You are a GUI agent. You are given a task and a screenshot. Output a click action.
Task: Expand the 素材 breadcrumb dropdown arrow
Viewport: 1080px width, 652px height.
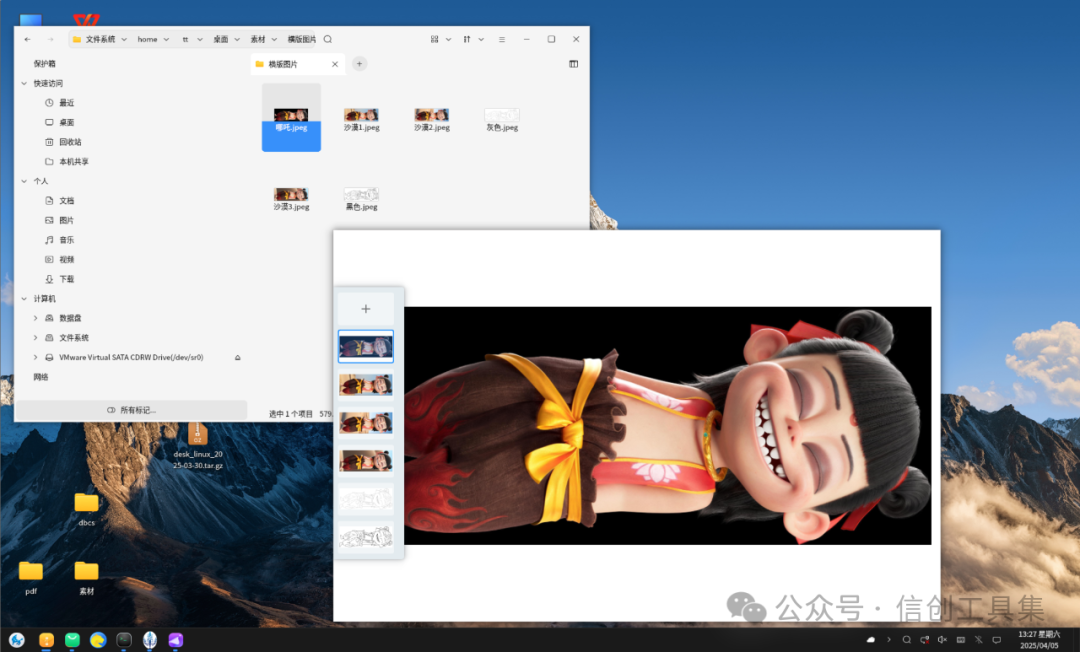point(274,39)
